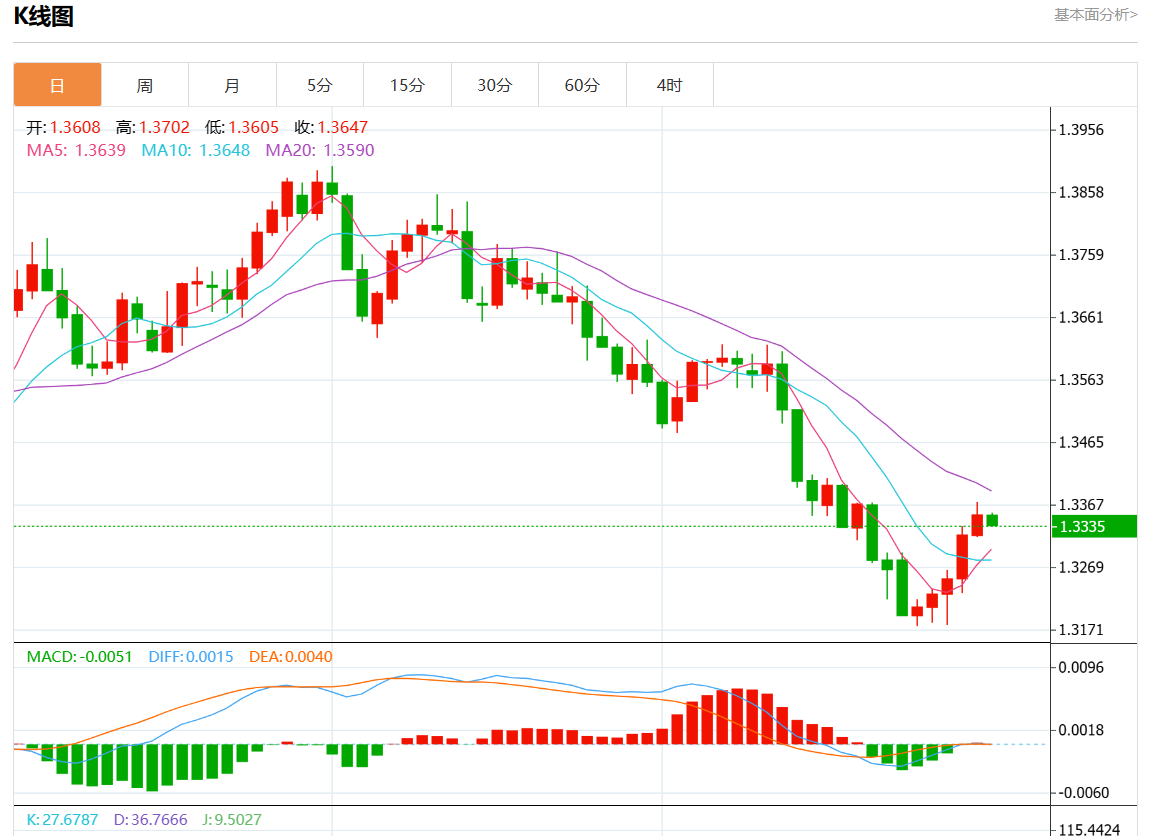The width and height of the screenshot is (1170, 836).
Task: Click the 1.3956 price axis label
Action: [x=1081, y=130]
